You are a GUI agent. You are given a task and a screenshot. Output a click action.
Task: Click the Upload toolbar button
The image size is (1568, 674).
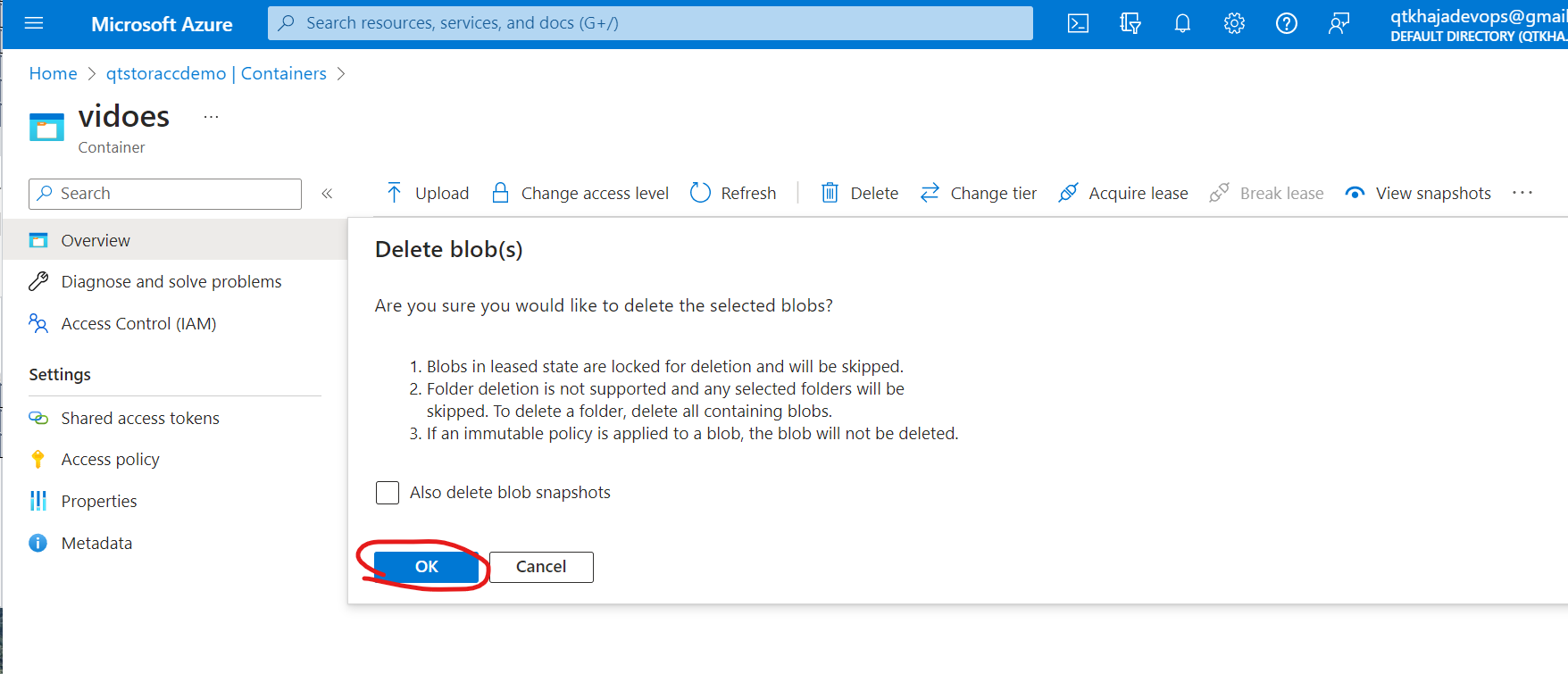427,193
